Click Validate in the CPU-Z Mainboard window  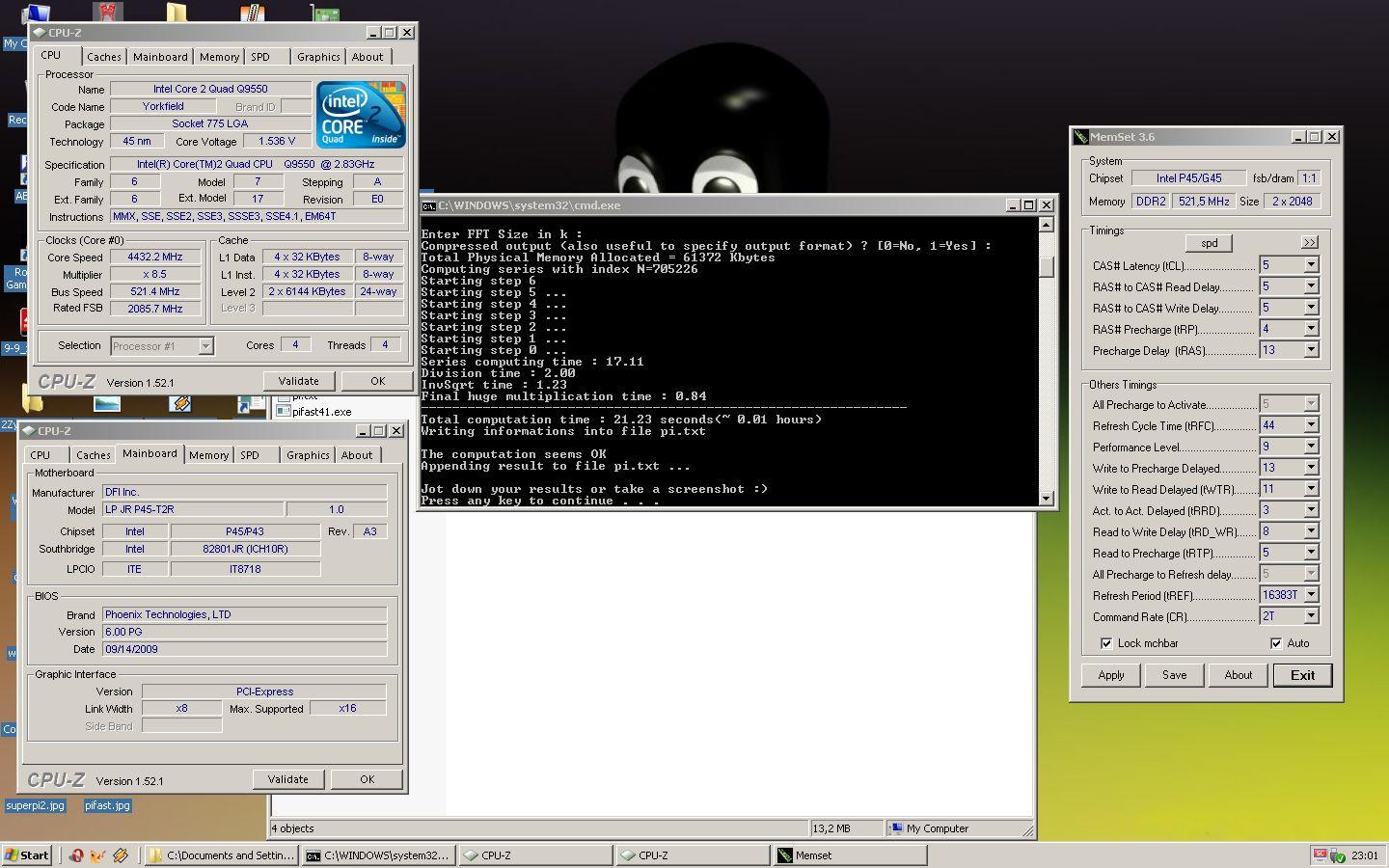(x=287, y=779)
